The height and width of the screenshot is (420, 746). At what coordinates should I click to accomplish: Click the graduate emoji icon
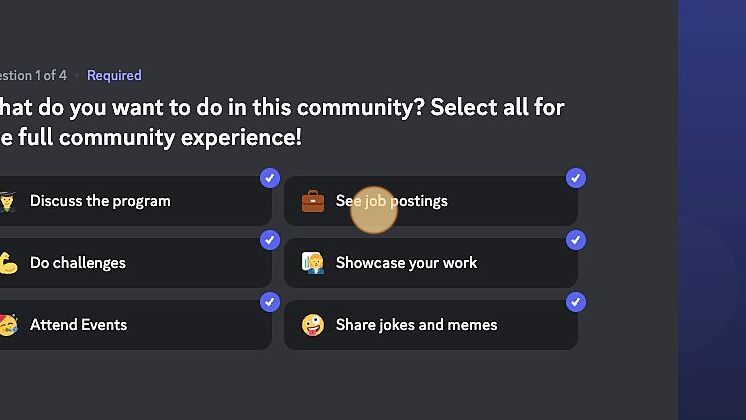tap(7, 201)
